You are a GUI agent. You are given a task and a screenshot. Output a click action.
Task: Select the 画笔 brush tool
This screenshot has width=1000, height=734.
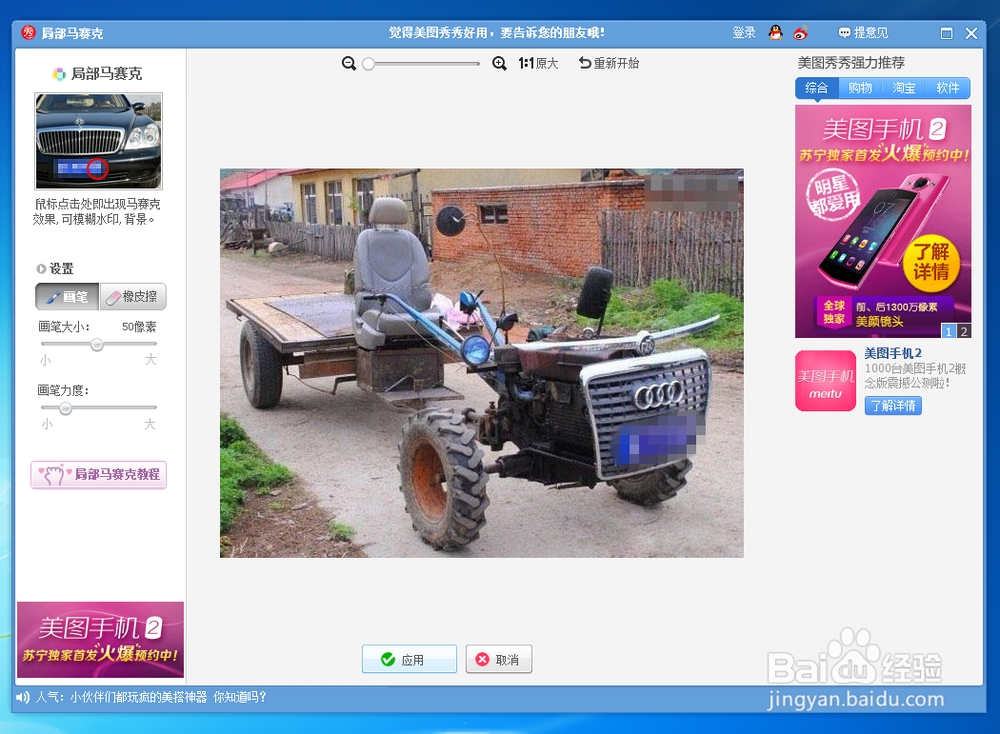click(x=68, y=297)
